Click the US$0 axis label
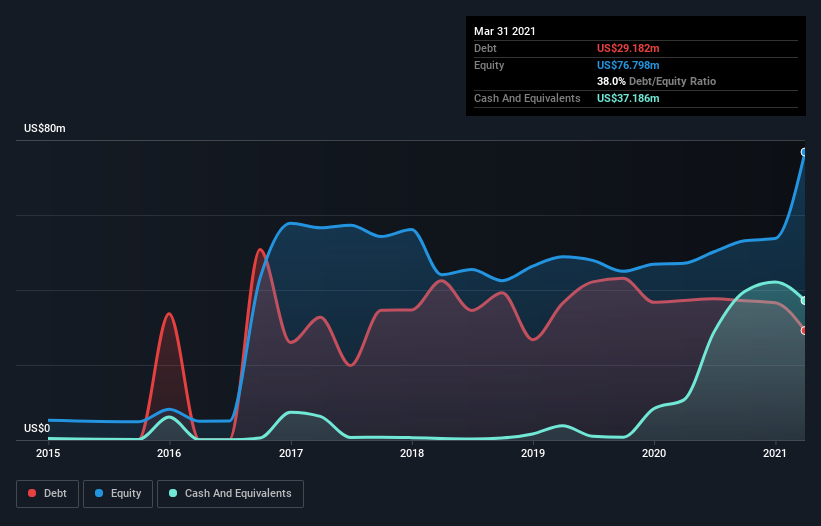Screen dimensions: 821x526 37,428
